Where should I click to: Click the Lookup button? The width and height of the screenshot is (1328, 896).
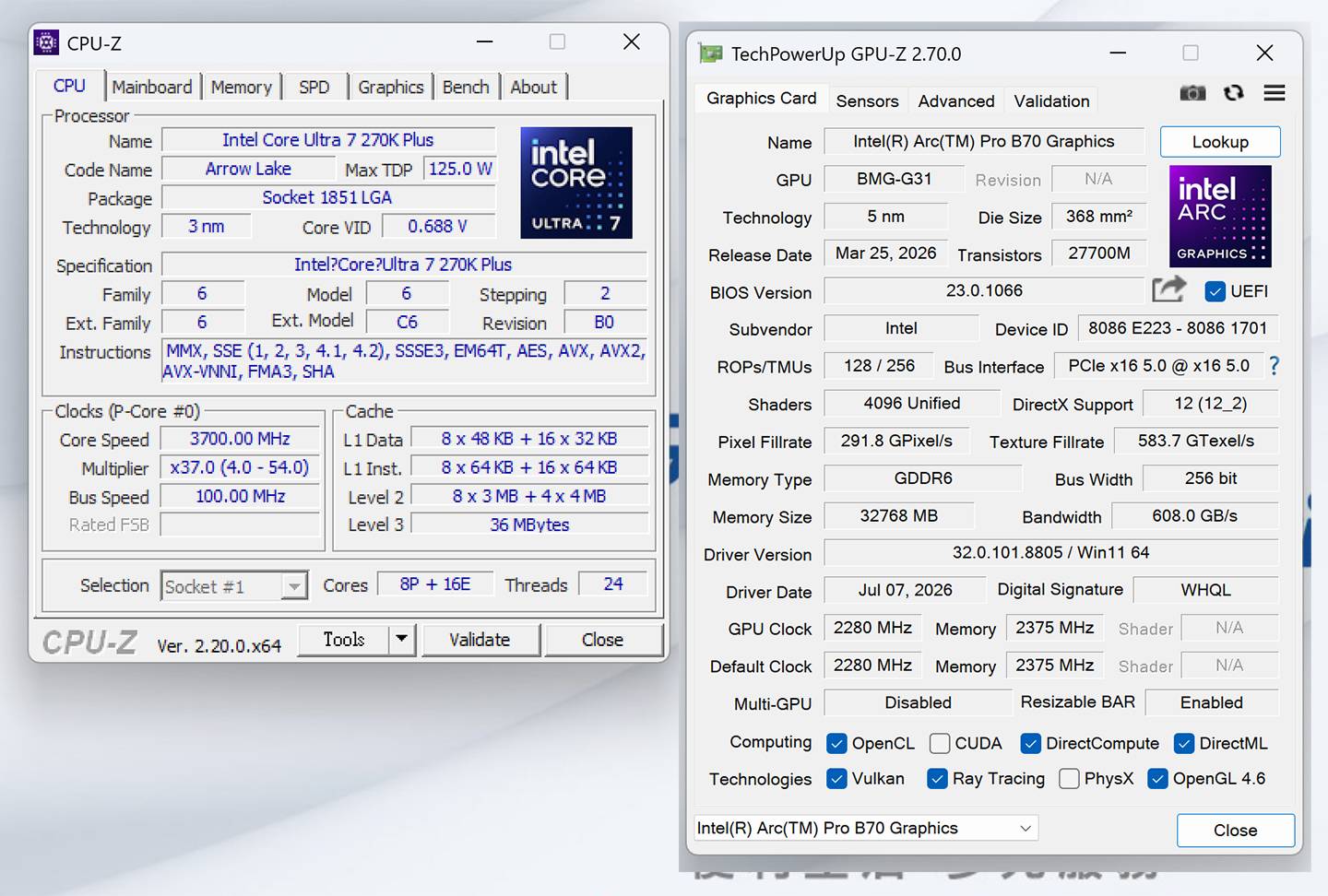[1220, 142]
